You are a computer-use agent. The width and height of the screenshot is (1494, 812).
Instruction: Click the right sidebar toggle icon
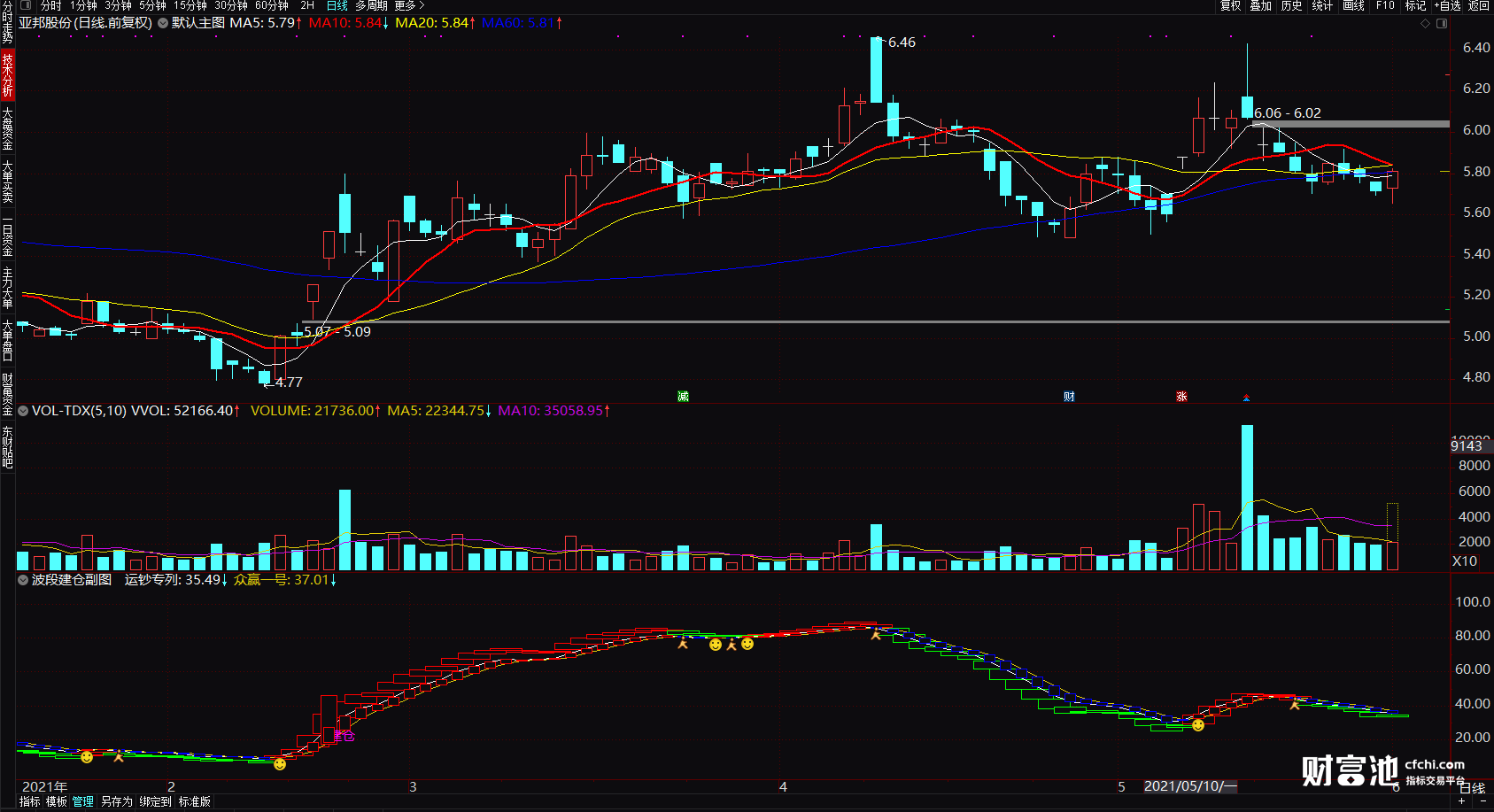(x=1442, y=23)
